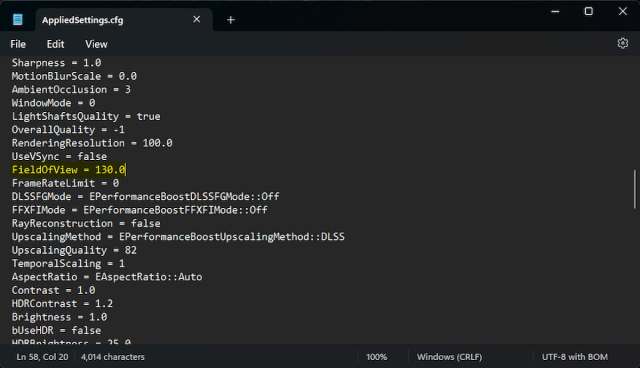The height and width of the screenshot is (368, 640).
Task: Open the View menu
Action: (96, 44)
